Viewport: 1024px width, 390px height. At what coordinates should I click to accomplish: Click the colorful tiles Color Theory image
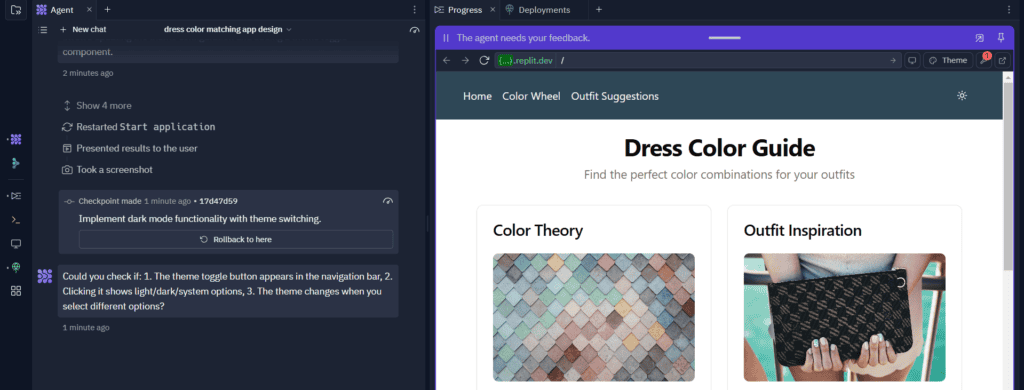(x=594, y=317)
